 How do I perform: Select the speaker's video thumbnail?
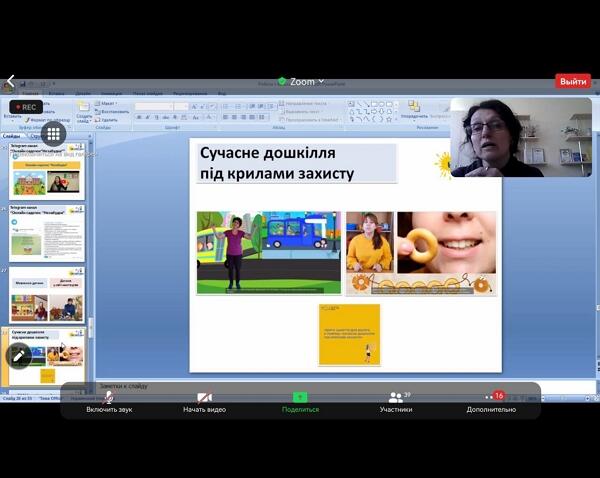click(x=521, y=137)
